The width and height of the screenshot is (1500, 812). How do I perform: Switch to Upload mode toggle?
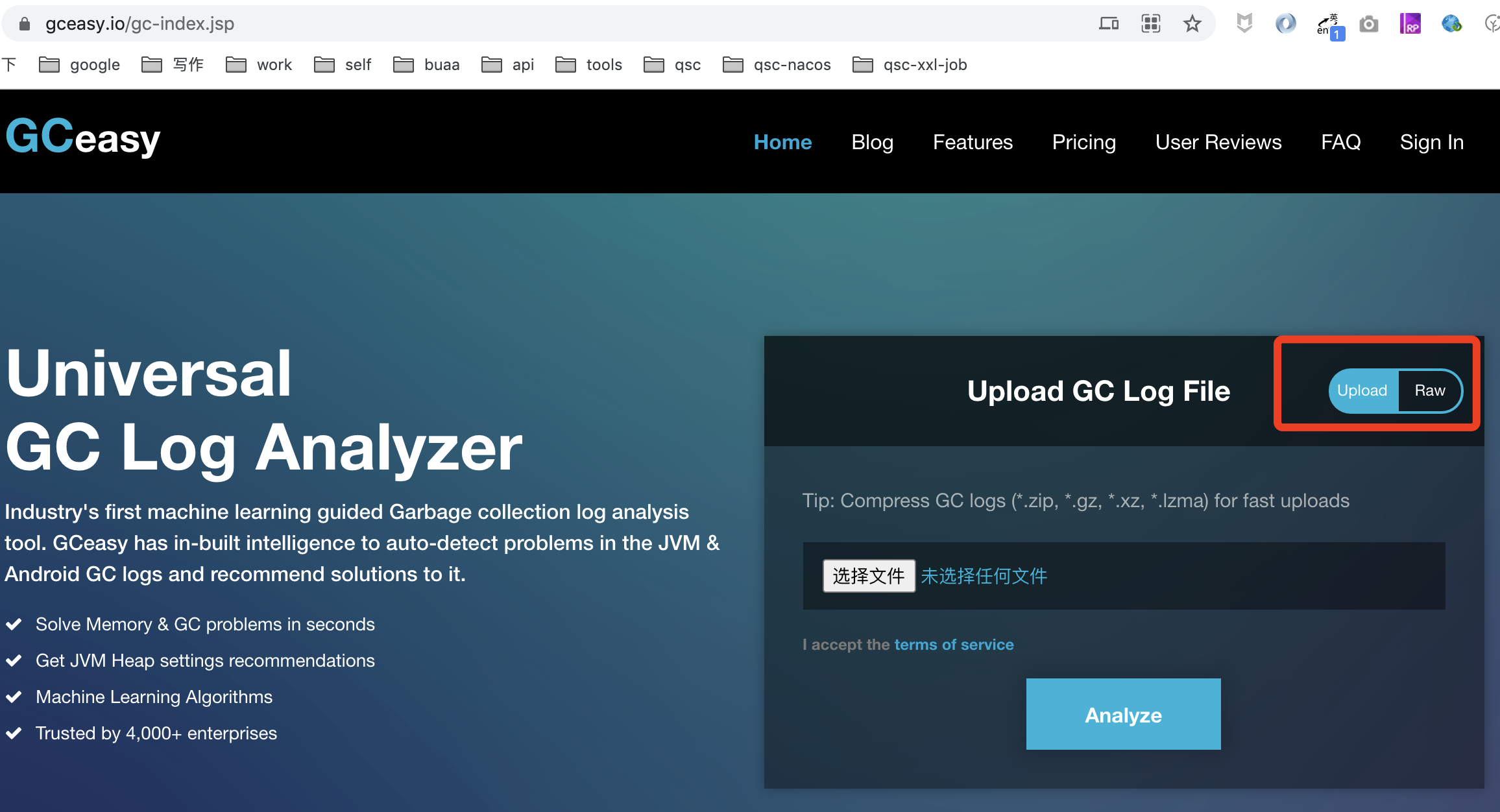coord(1362,390)
